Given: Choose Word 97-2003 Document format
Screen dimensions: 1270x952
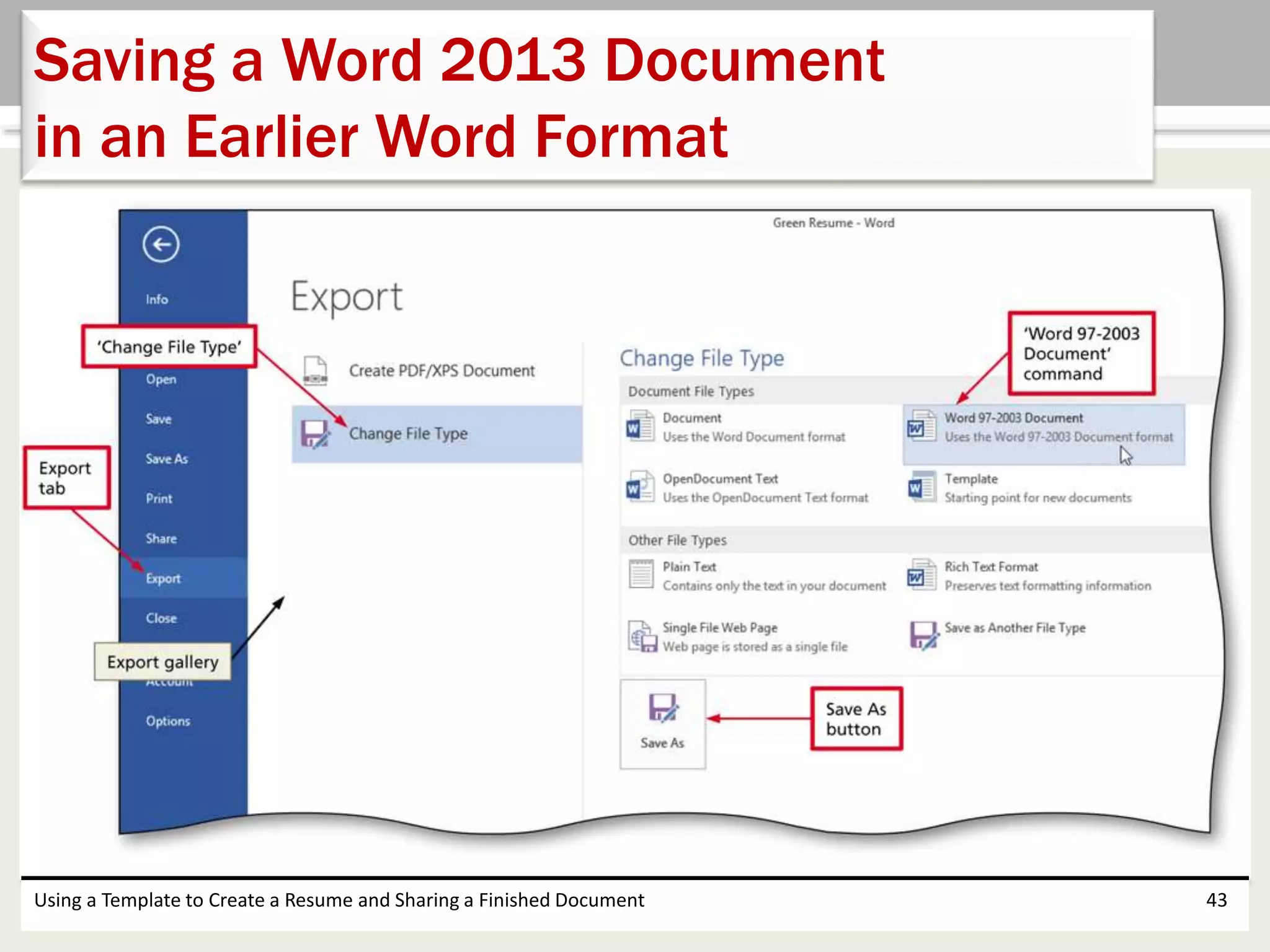Looking at the screenshot, I should [x=1044, y=435].
